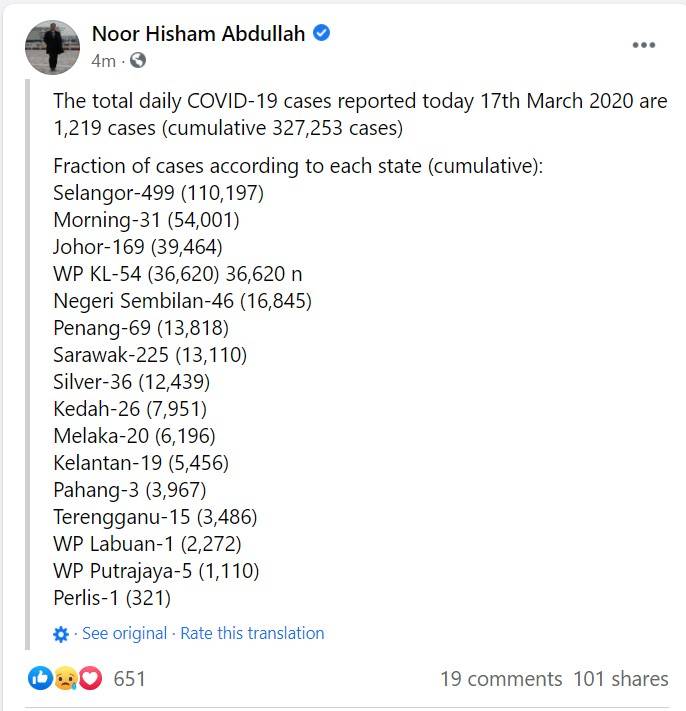The width and height of the screenshot is (686, 711).
Task: Click the WP Putrajaya-5 line
Action: (x=156, y=571)
